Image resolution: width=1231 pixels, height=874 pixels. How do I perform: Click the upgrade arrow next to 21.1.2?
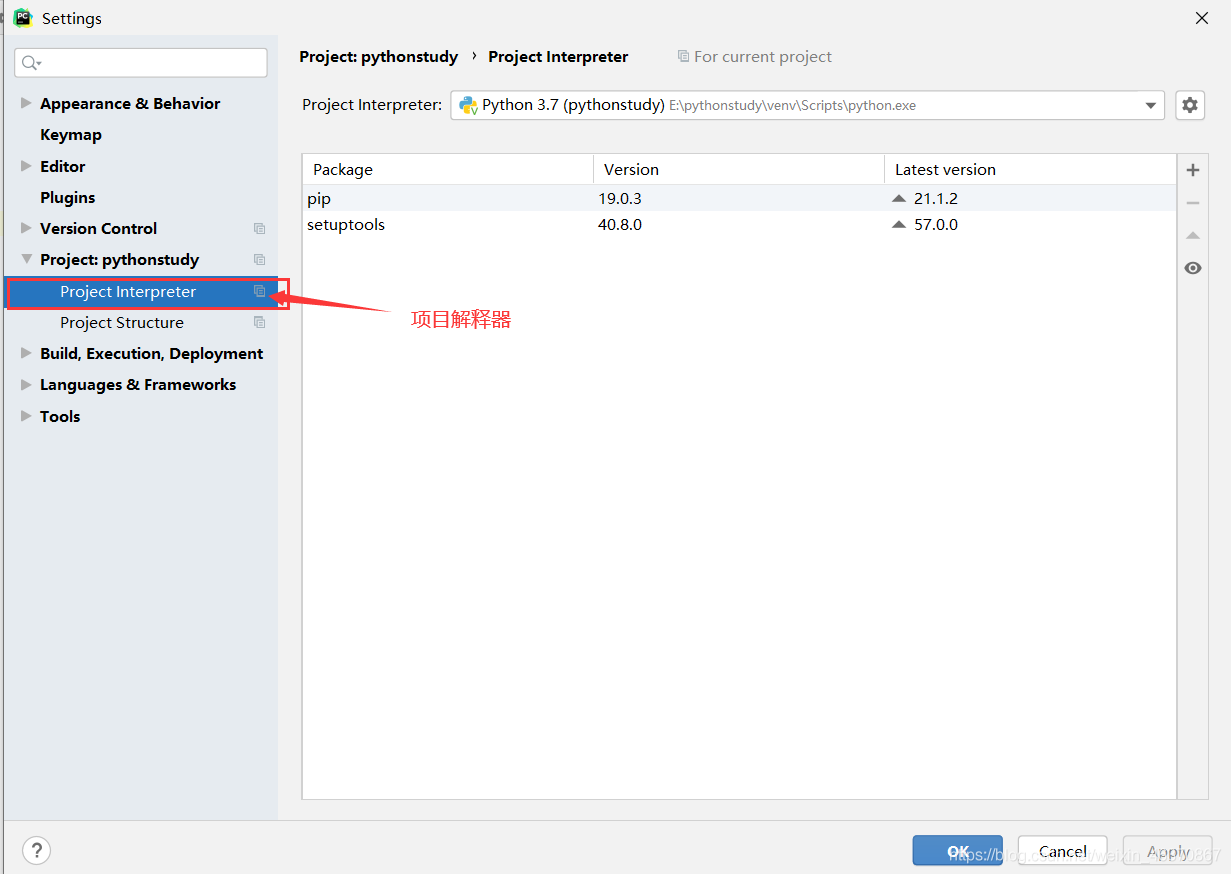point(899,199)
